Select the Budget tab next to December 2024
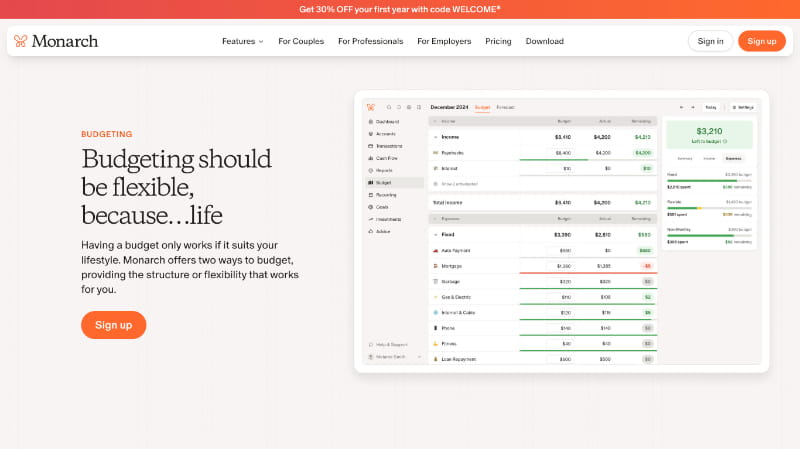Viewport: 800px width, 449px height. (x=482, y=108)
